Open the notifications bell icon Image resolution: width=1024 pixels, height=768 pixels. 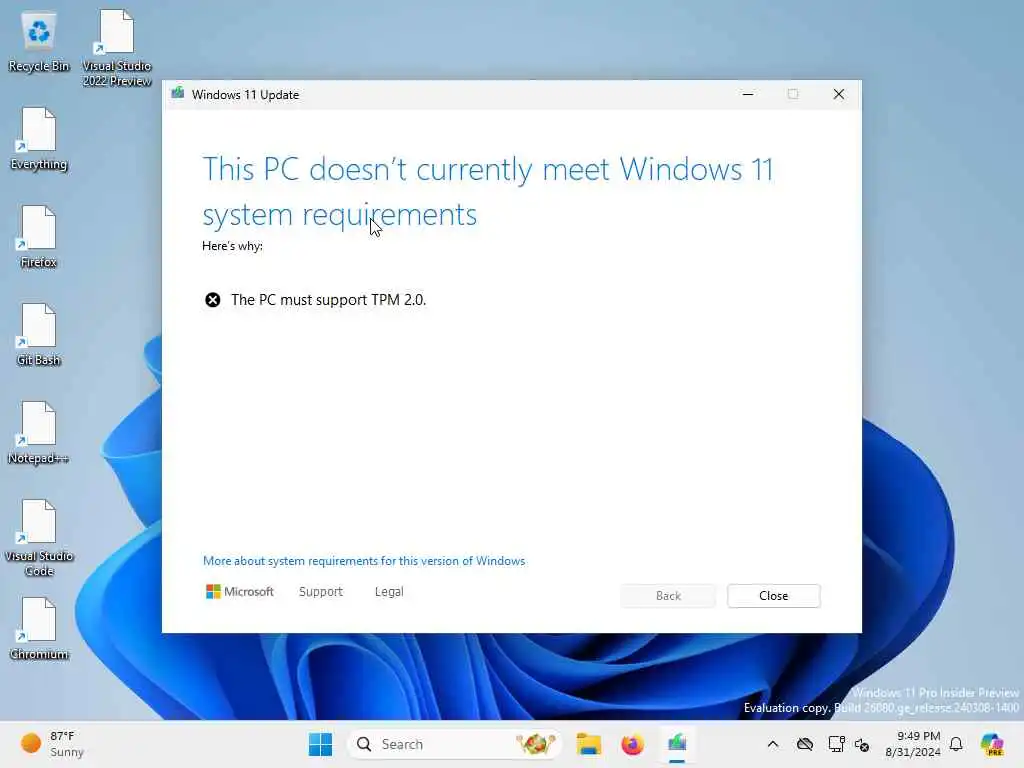(x=956, y=744)
